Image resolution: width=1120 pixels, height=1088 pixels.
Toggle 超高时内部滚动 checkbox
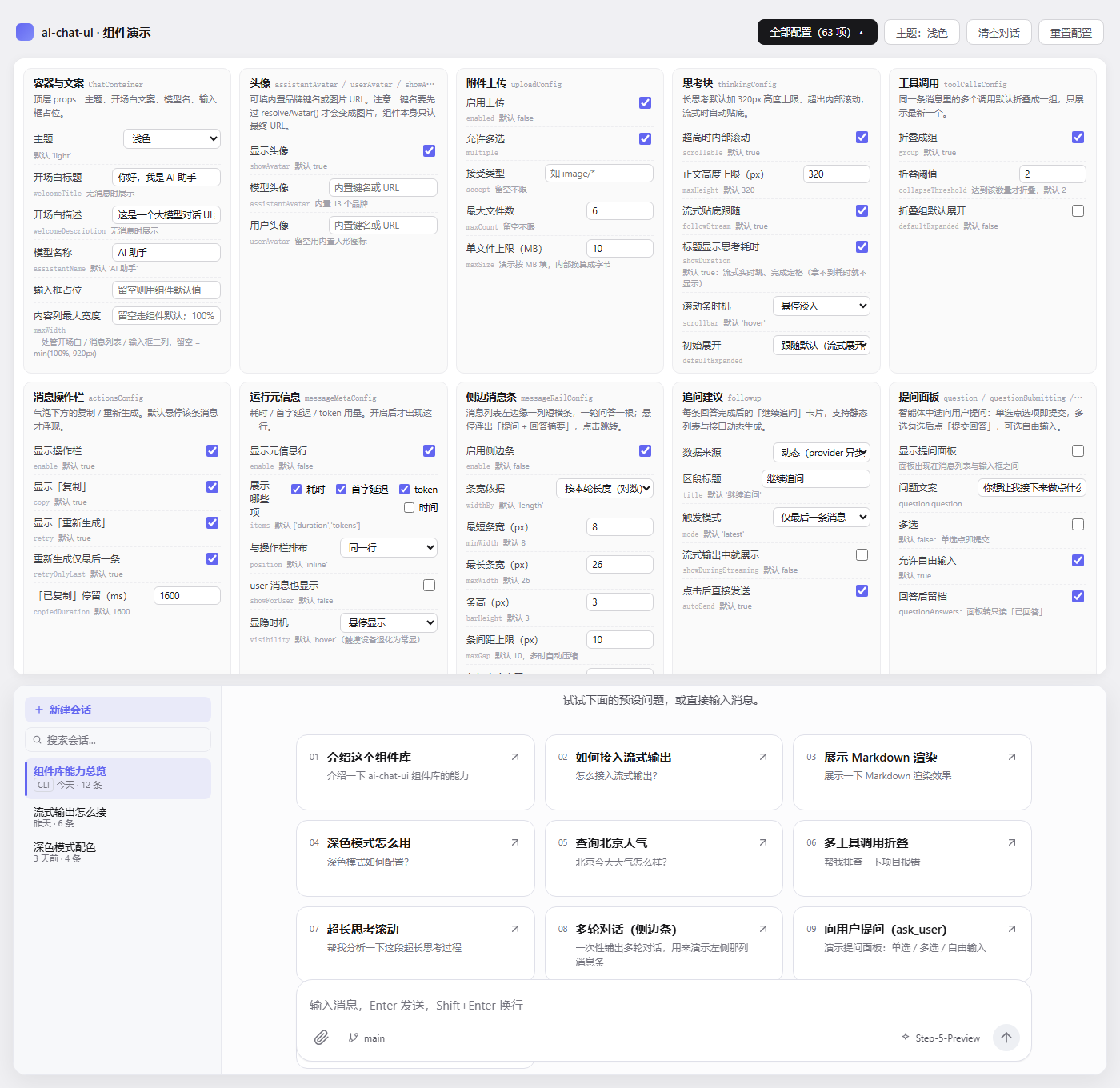pyautogui.click(x=862, y=137)
